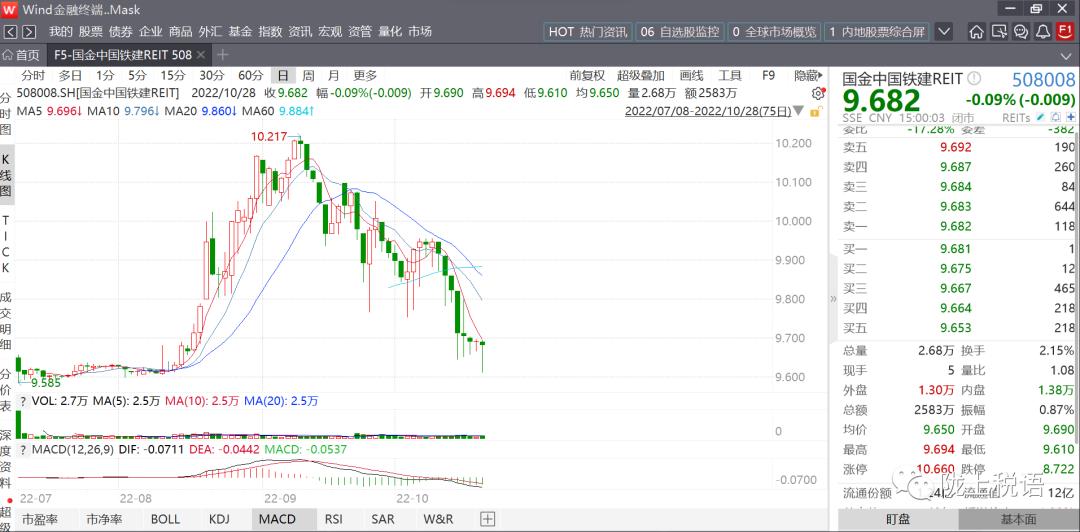Select the KDJ indicator tab
This screenshot has width=1080, height=532.
219,520
